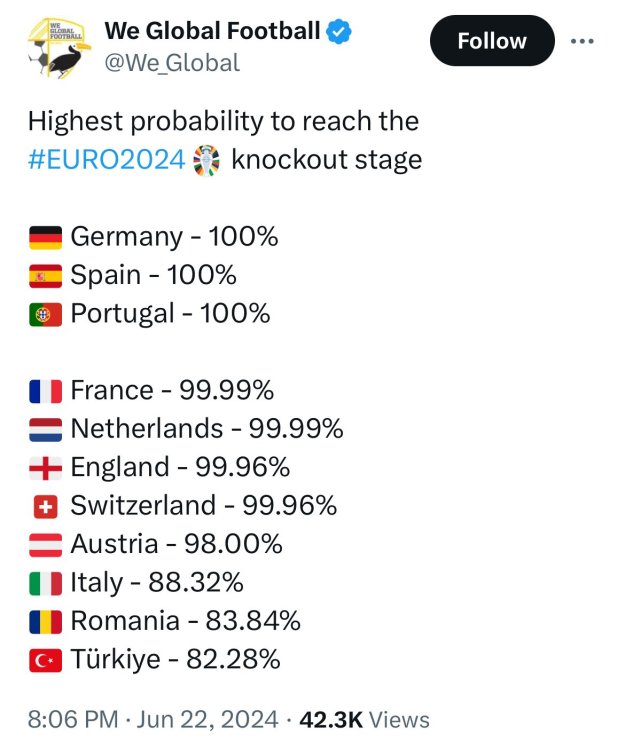Click the Romania flag icon

46,621
